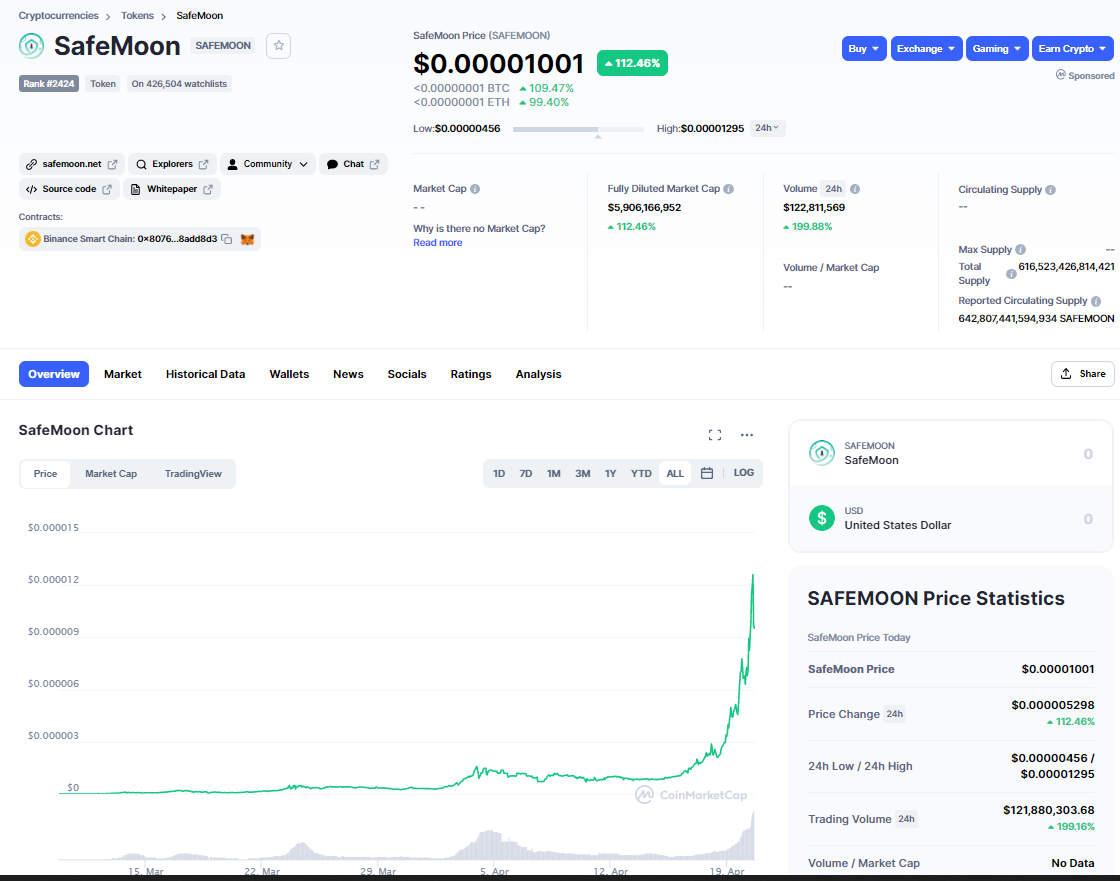
Task: Open the Chat link
Action: [x=353, y=164]
